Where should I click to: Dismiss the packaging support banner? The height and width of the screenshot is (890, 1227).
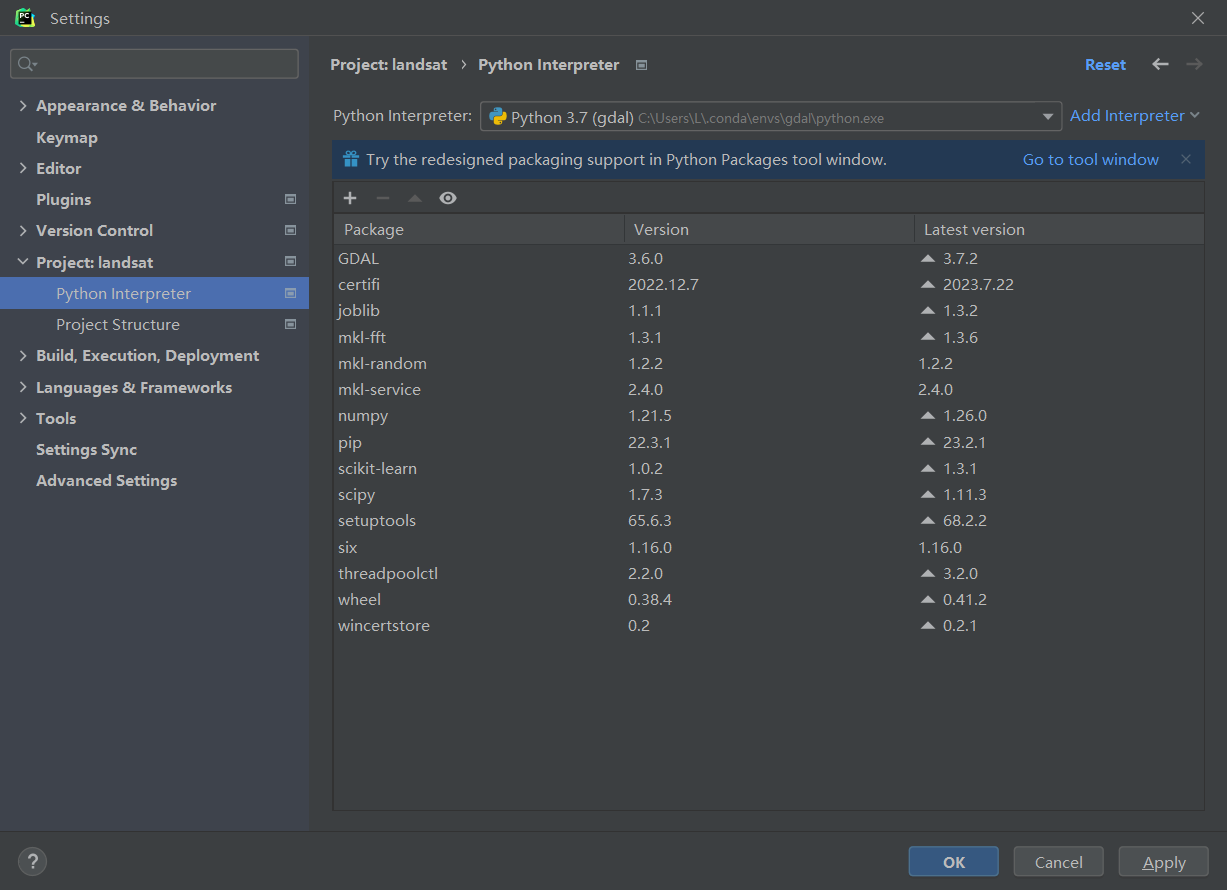point(1186,159)
